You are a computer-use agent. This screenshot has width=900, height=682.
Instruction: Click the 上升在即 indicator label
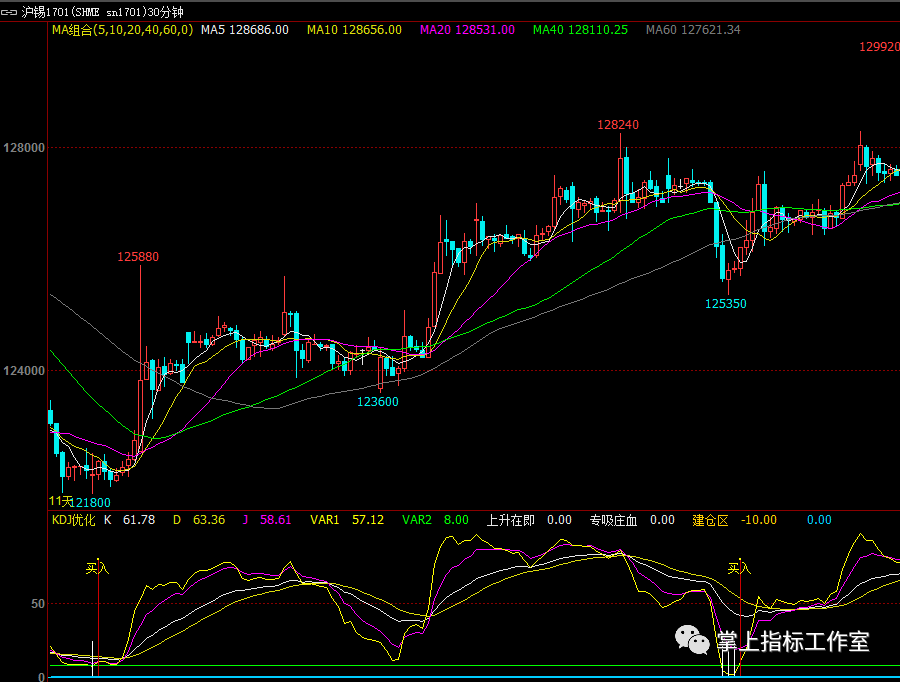pos(510,520)
